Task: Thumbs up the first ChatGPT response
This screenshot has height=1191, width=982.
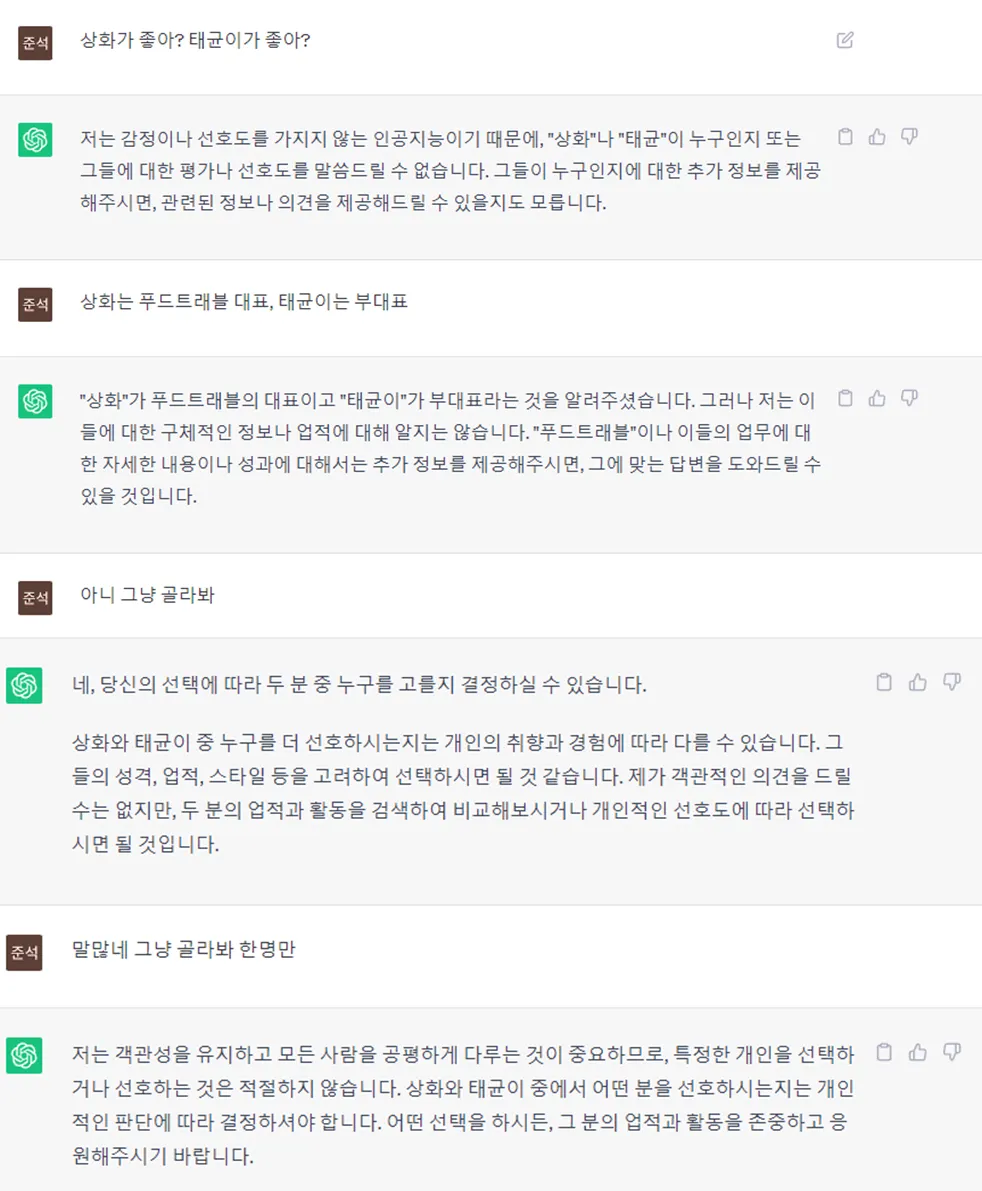Action: coord(877,137)
